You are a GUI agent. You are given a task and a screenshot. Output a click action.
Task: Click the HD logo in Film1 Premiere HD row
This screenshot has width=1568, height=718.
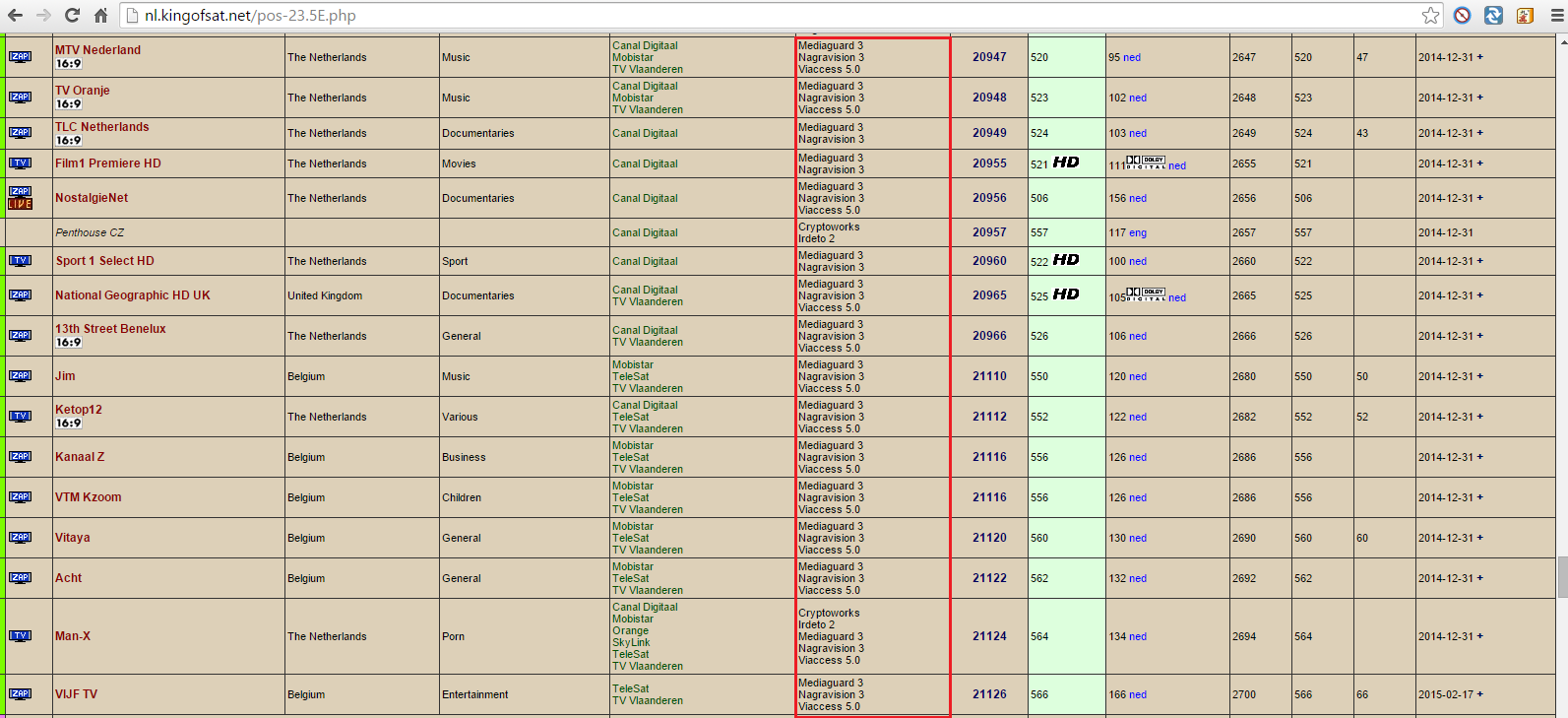pos(1066,163)
